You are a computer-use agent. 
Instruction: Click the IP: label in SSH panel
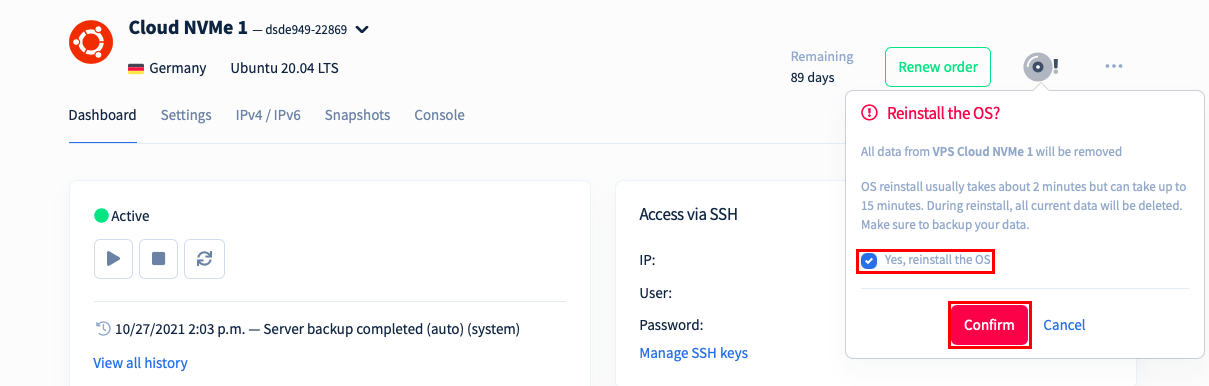(647, 260)
